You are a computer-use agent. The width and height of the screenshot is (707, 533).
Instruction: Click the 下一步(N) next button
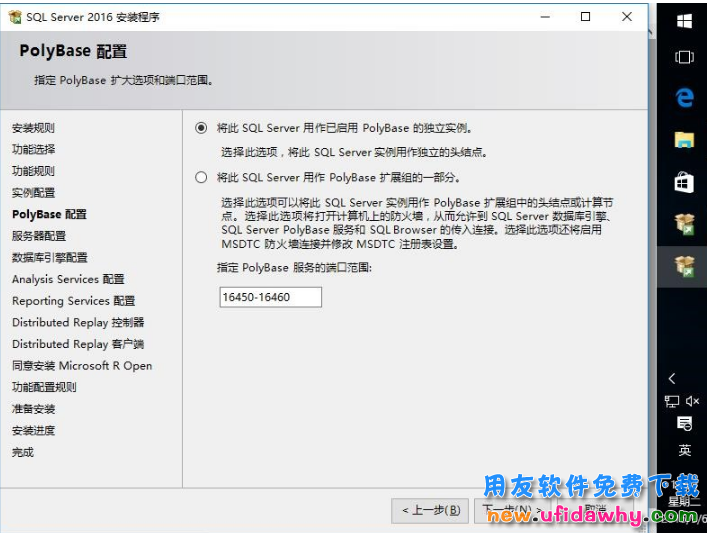[x=510, y=510]
